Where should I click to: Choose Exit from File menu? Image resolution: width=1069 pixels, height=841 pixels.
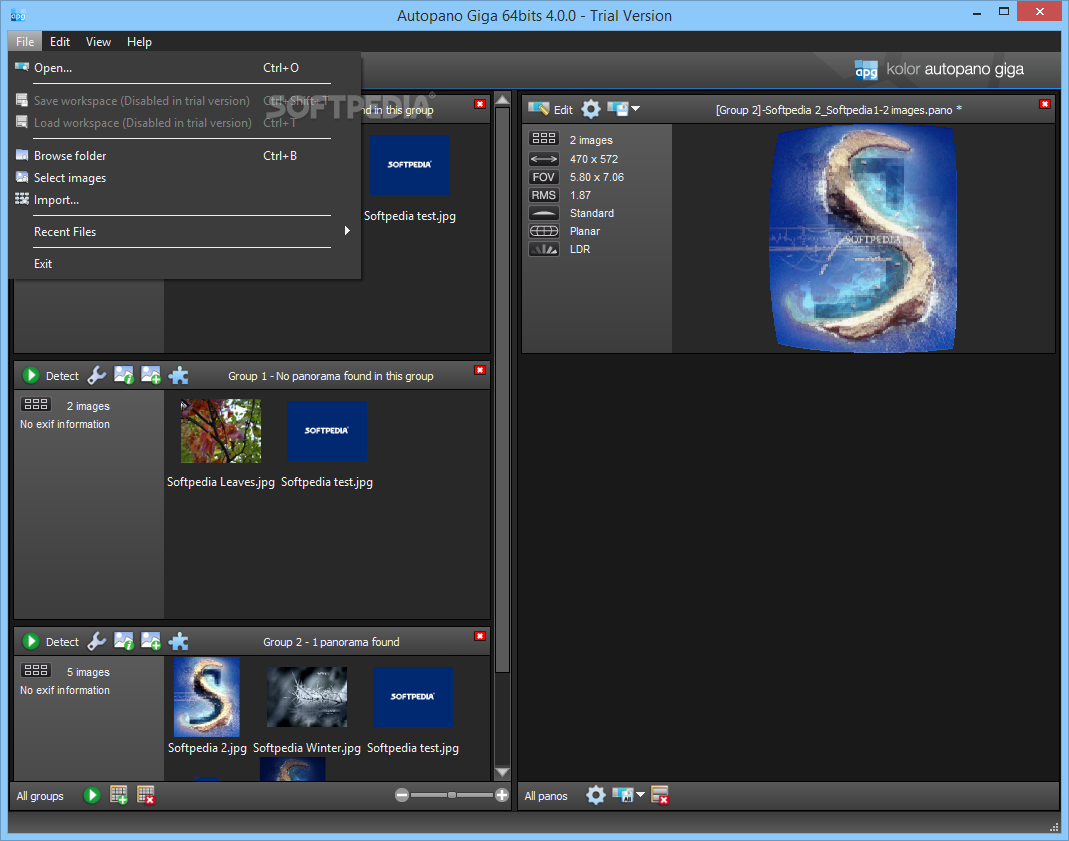[184, 264]
